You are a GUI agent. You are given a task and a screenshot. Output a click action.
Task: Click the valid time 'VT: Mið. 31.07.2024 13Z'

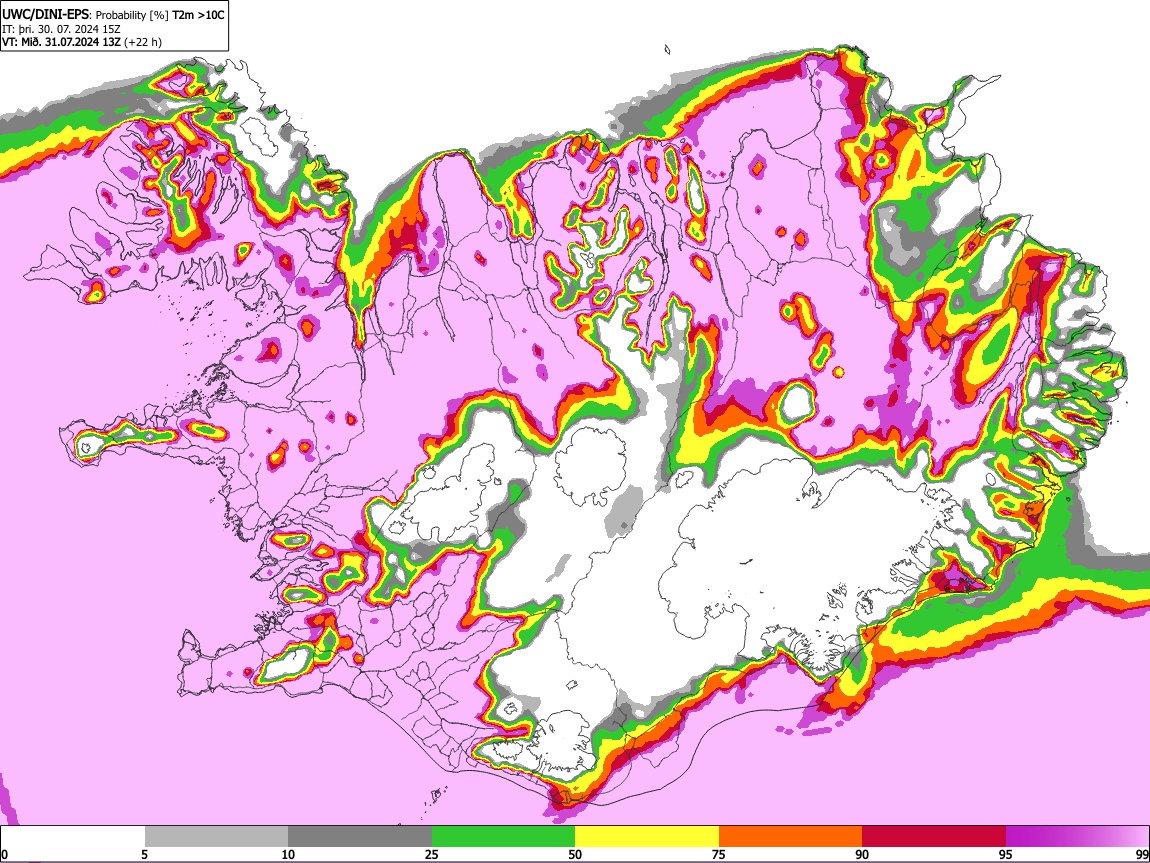[62, 42]
